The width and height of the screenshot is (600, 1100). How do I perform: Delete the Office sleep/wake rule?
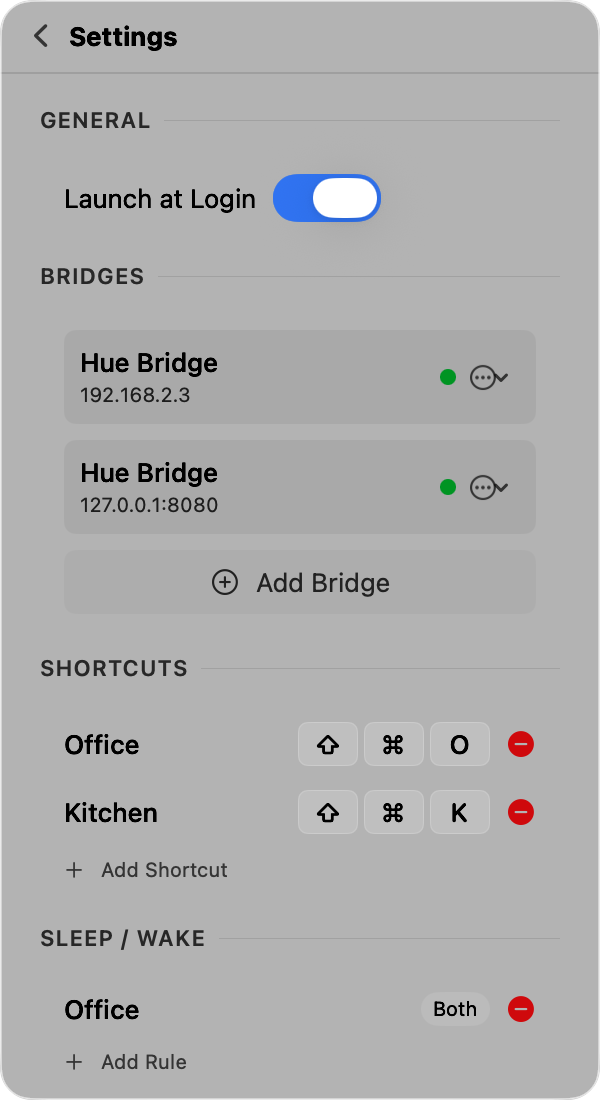521,1009
